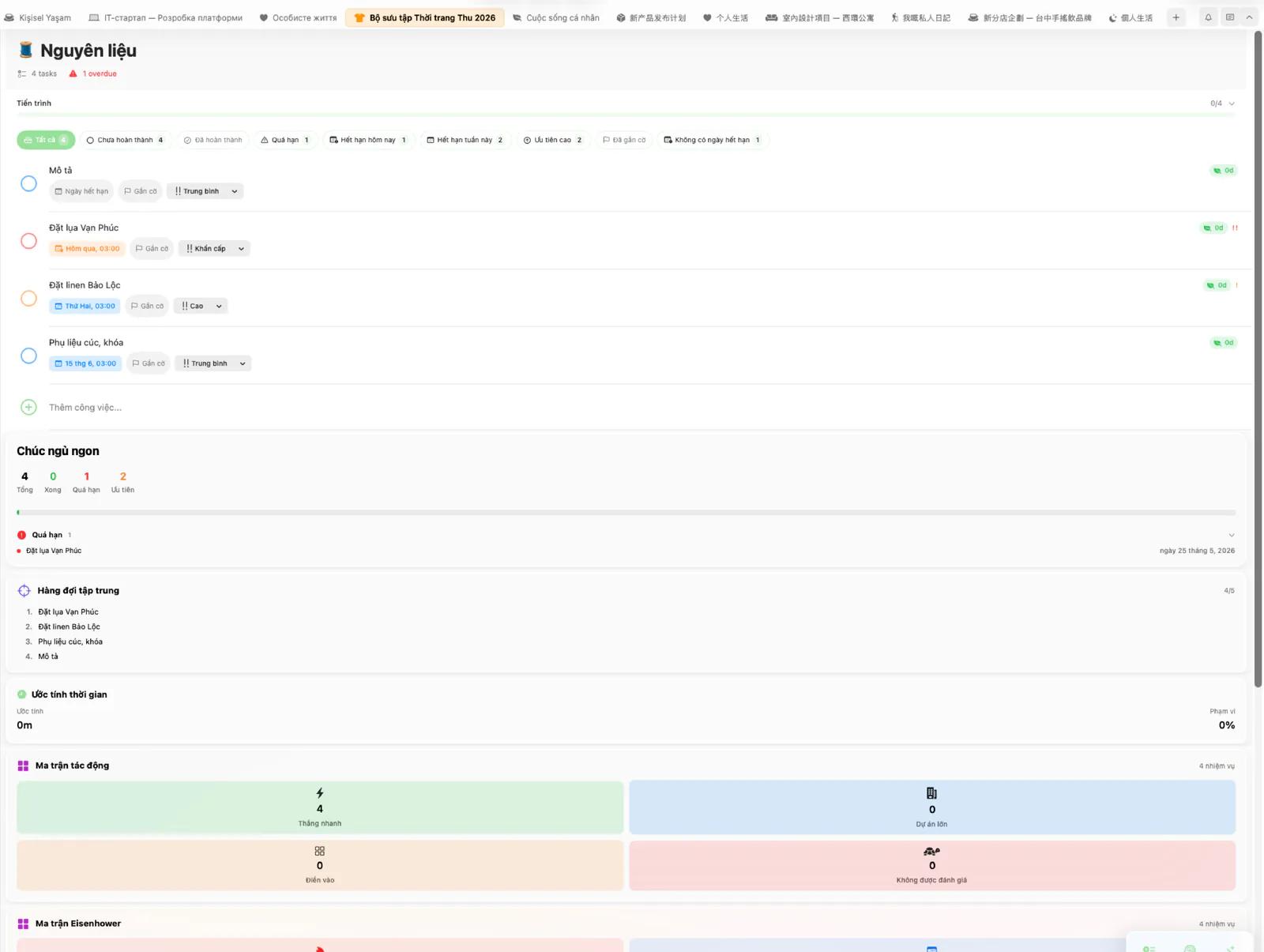
Task: Click the building icon in Dự án lớn
Action: [931, 793]
